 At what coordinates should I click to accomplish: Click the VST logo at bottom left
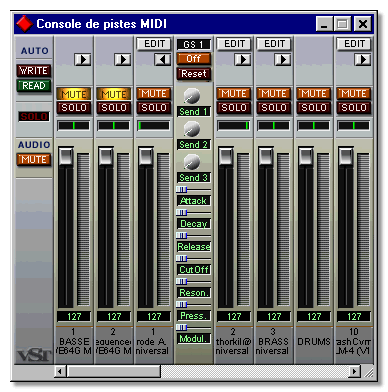[34, 355]
